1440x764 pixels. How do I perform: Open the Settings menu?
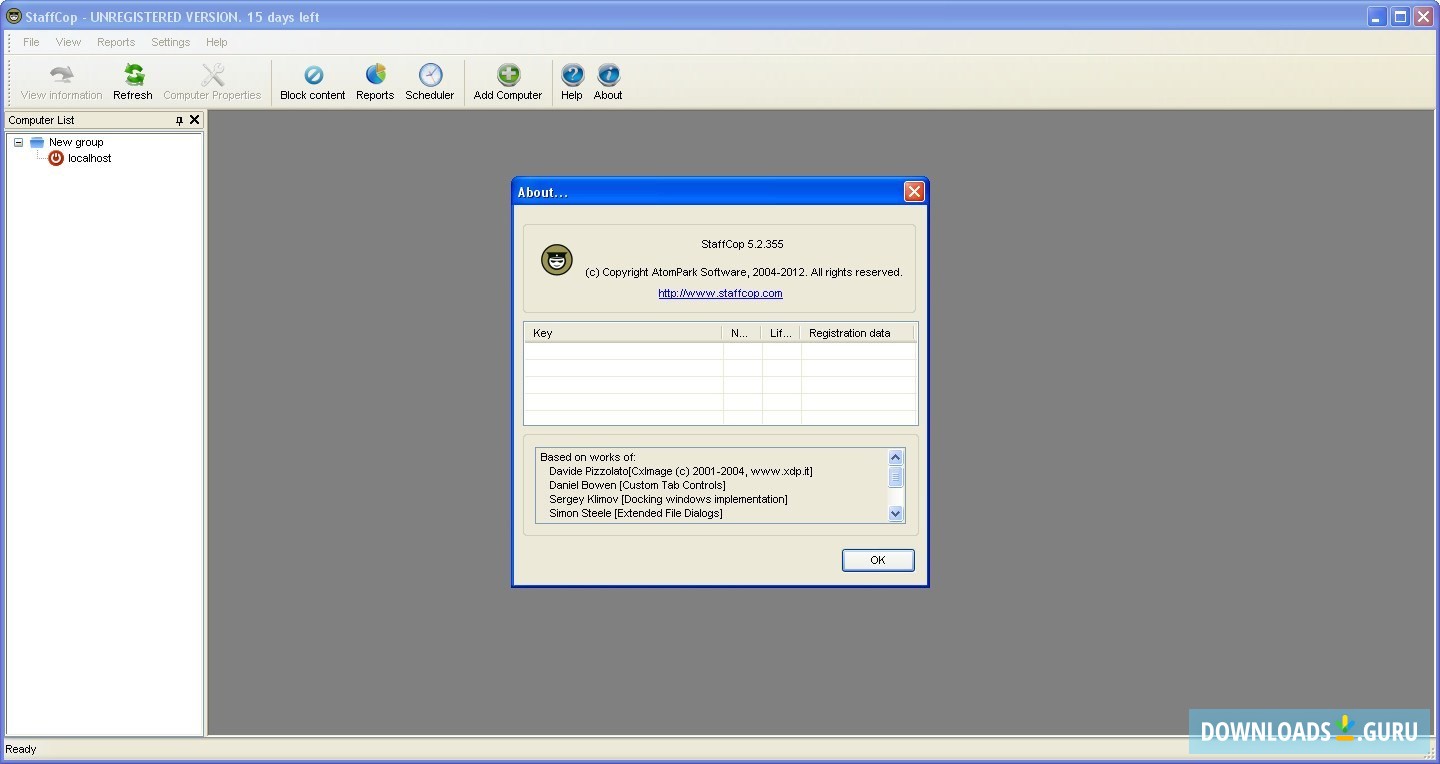point(170,42)
